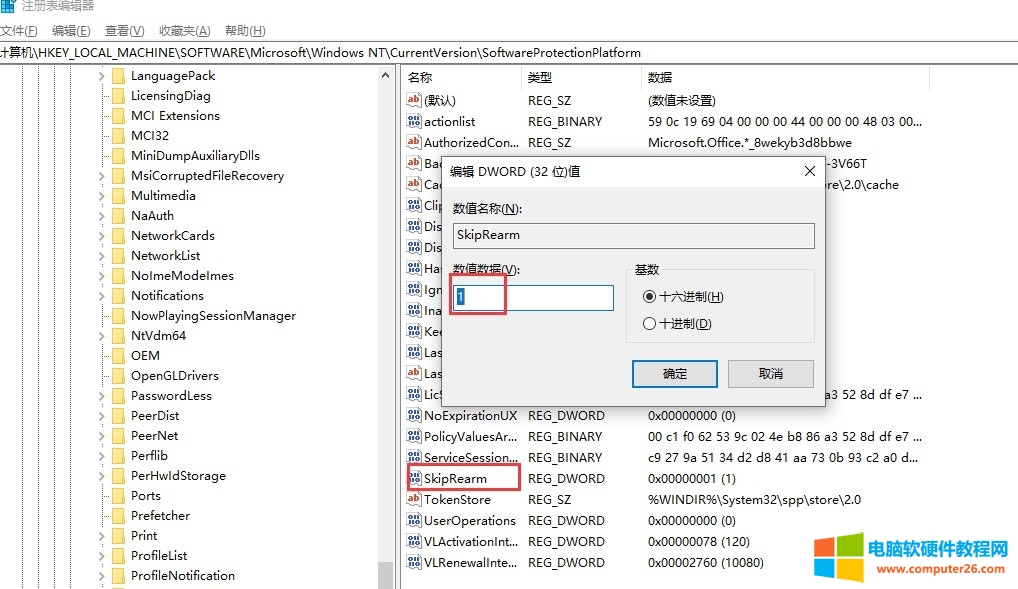Image resolution: width=1018 pixels, height=589 pixels.
Task: Click the DWORD icon of VLActivationInt...
Action: pyautogui.click(x=414, y=541)
